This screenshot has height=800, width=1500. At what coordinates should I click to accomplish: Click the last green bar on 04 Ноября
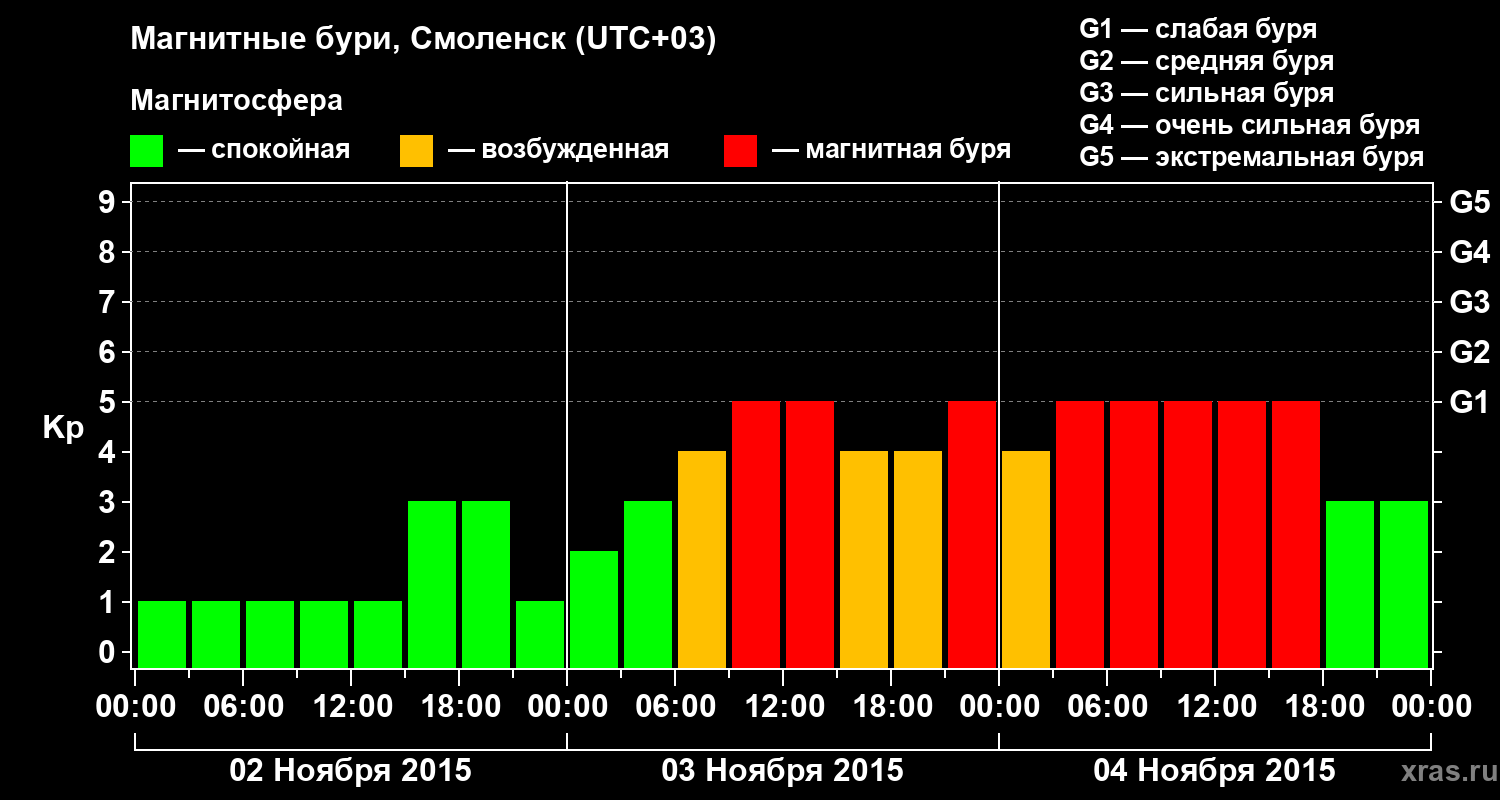pyautogui.click(x=1404, y=584)
